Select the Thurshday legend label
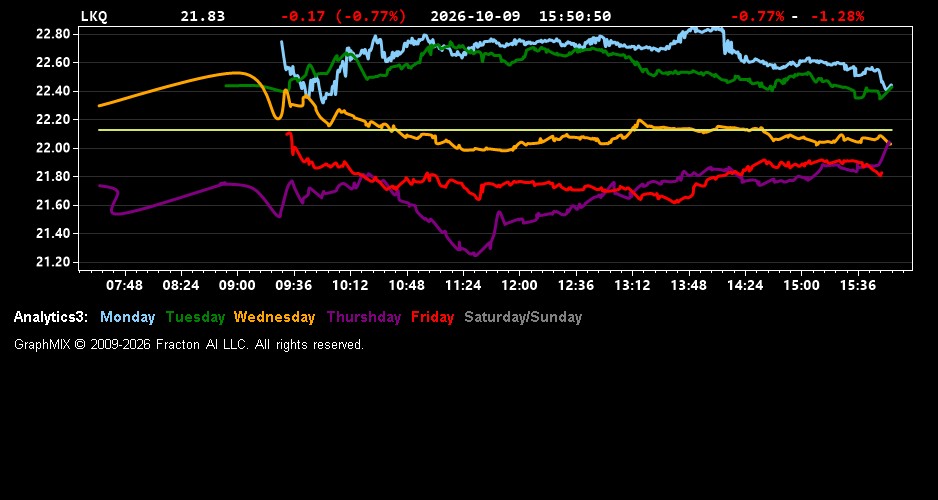 (364, 318)
